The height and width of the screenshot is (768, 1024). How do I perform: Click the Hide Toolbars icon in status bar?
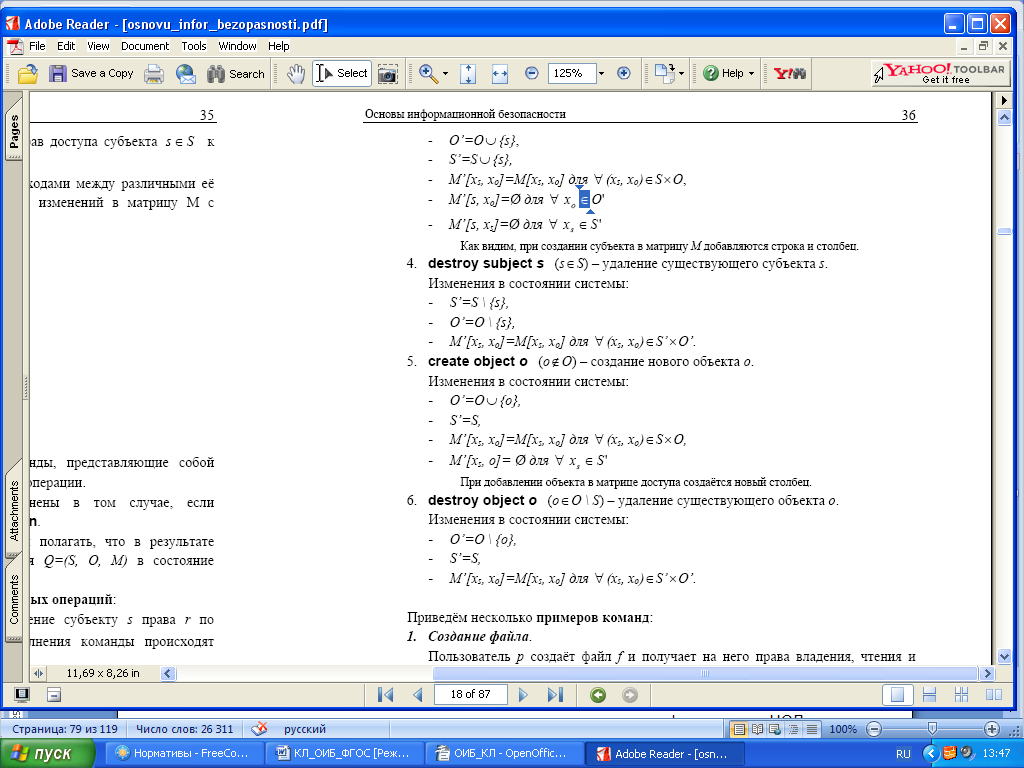coord(54,695)
